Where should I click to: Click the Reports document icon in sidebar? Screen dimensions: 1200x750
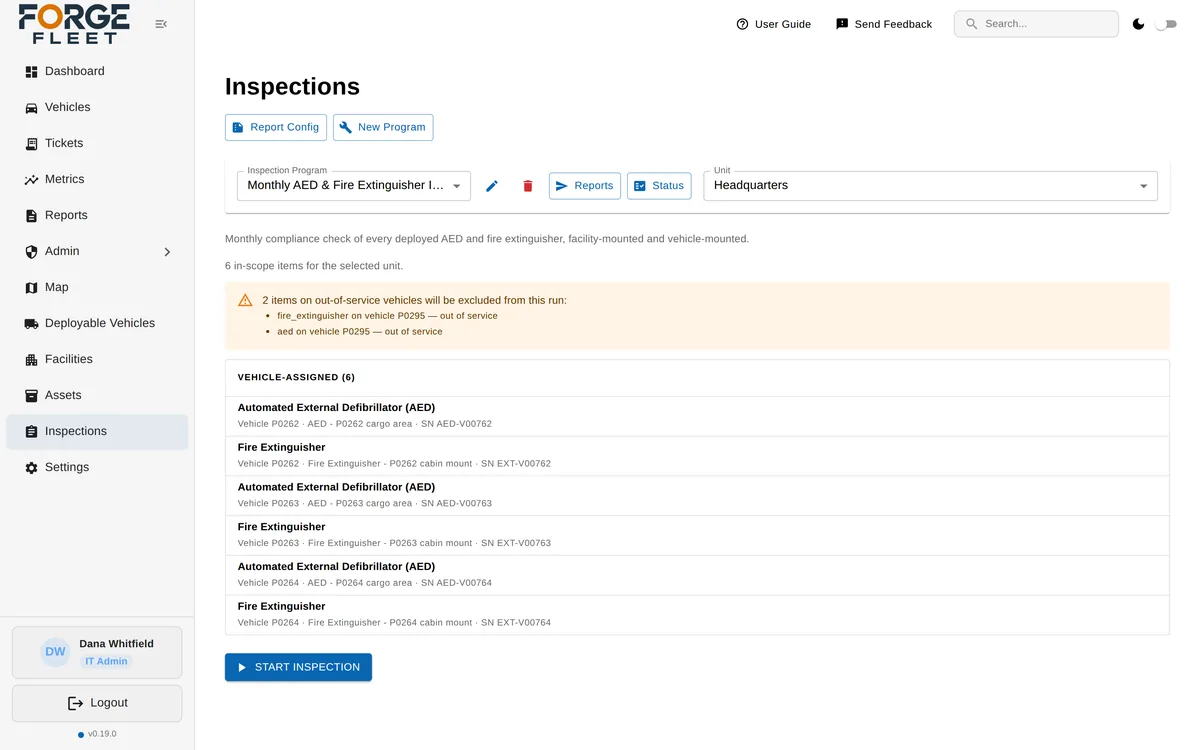(31, 216)
